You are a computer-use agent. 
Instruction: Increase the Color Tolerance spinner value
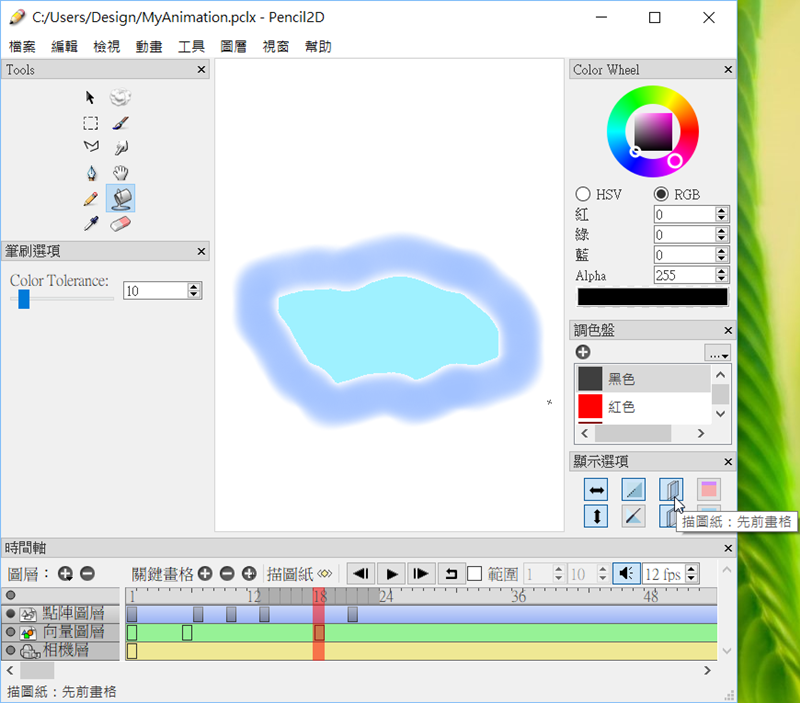point(194,286)
